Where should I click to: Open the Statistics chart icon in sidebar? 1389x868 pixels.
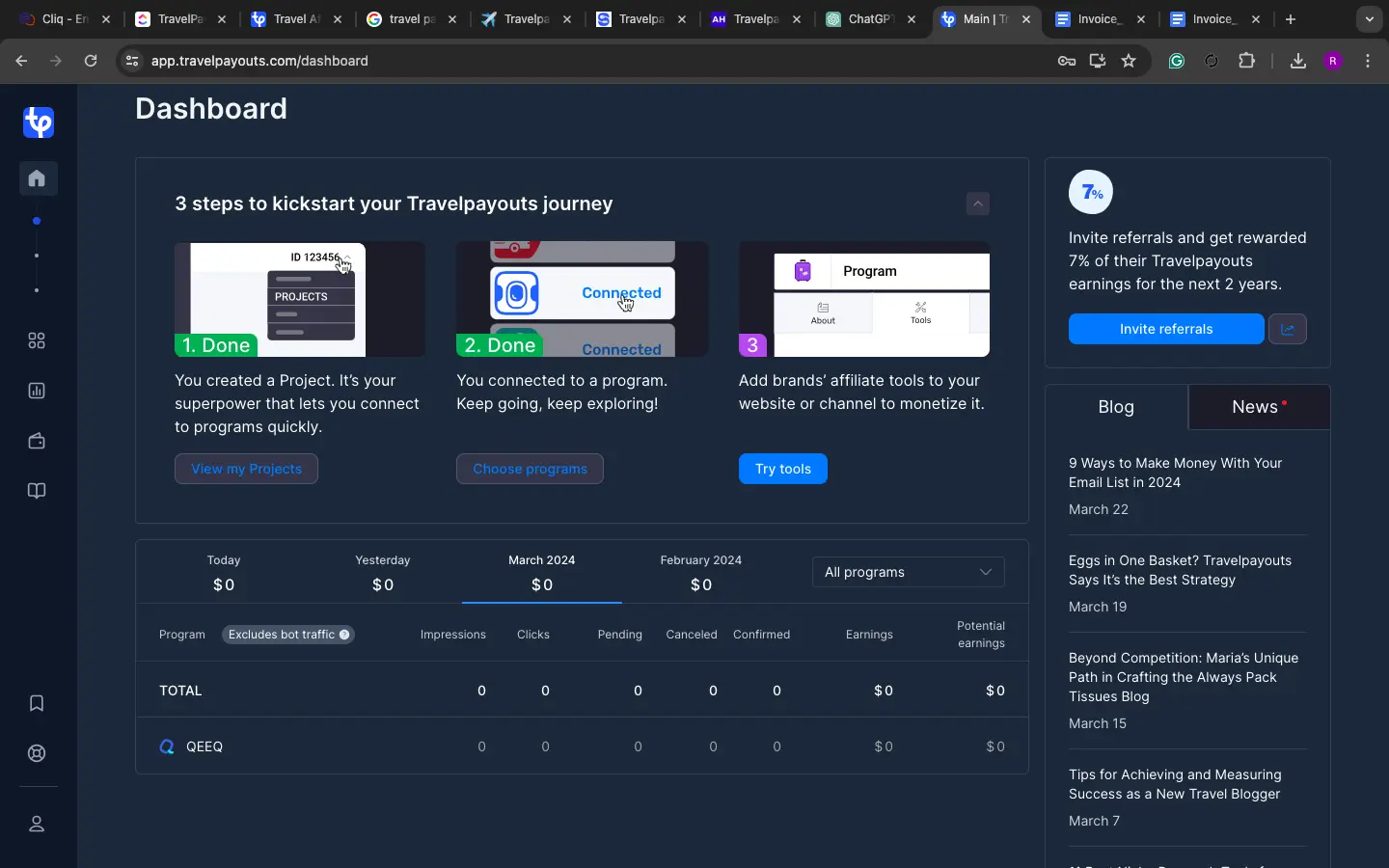[x=37, y=391]
